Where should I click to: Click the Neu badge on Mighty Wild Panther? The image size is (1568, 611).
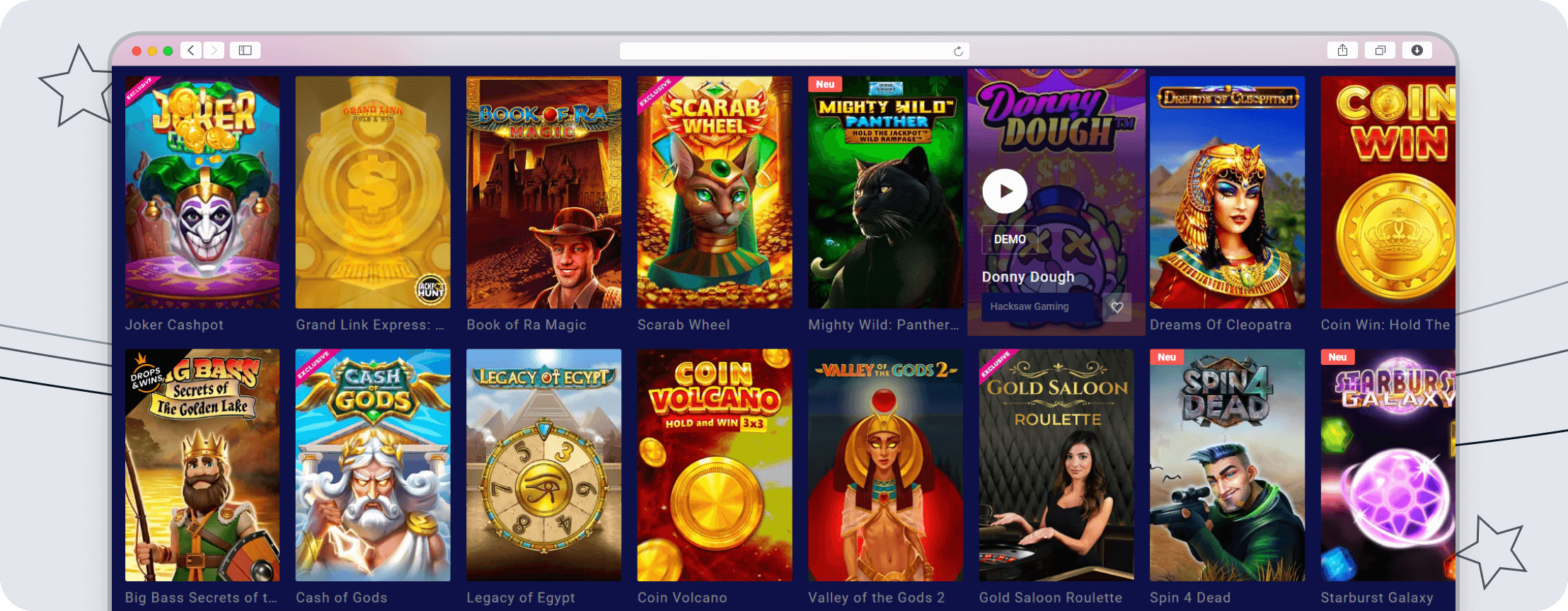(x=825, y=84)
